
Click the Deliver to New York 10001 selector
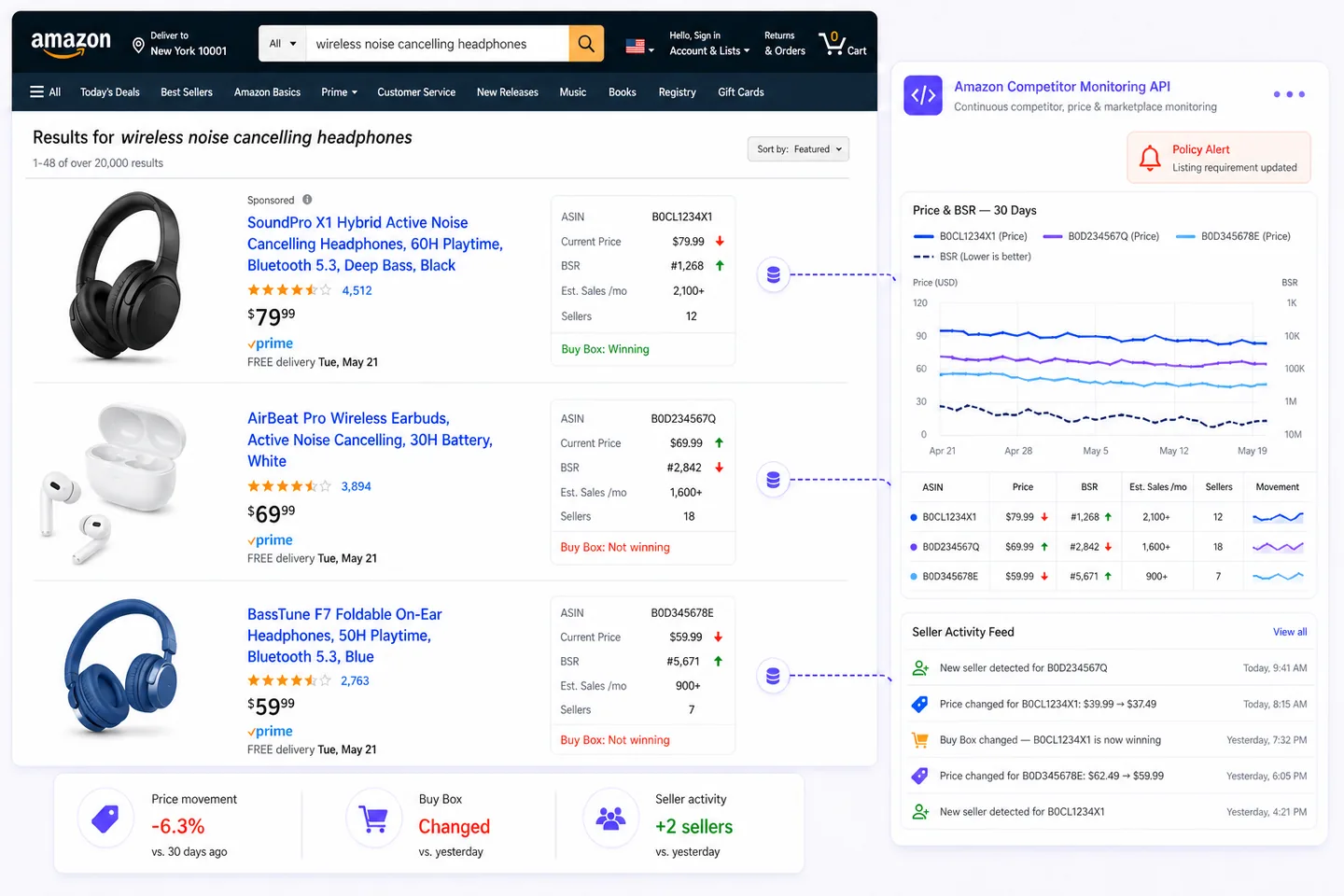(180, 44)
